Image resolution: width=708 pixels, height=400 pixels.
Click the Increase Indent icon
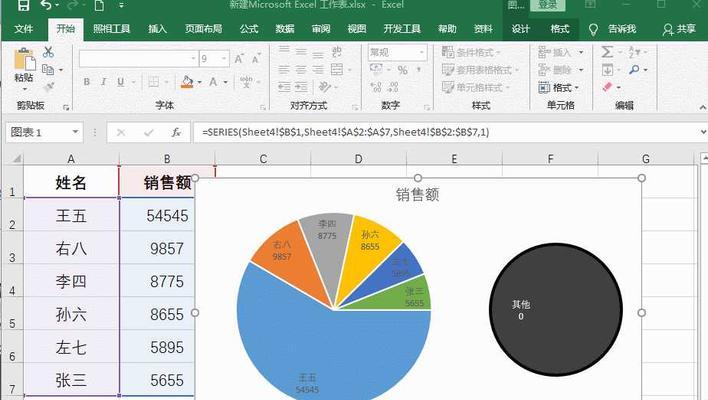point(301,87)
